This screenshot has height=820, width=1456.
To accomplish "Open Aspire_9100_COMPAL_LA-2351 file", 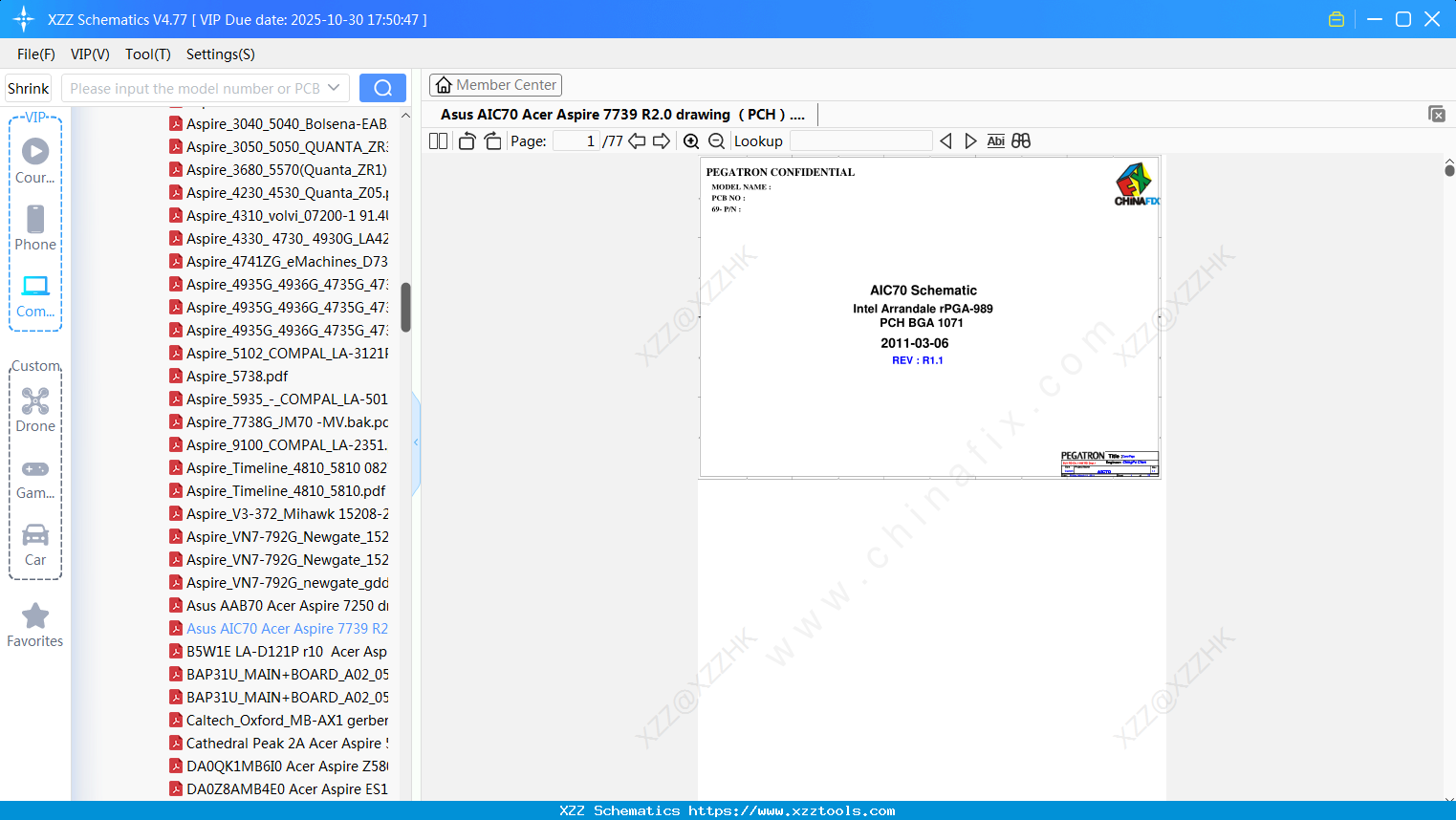I will pyautogui.click(x=279, y=444).
